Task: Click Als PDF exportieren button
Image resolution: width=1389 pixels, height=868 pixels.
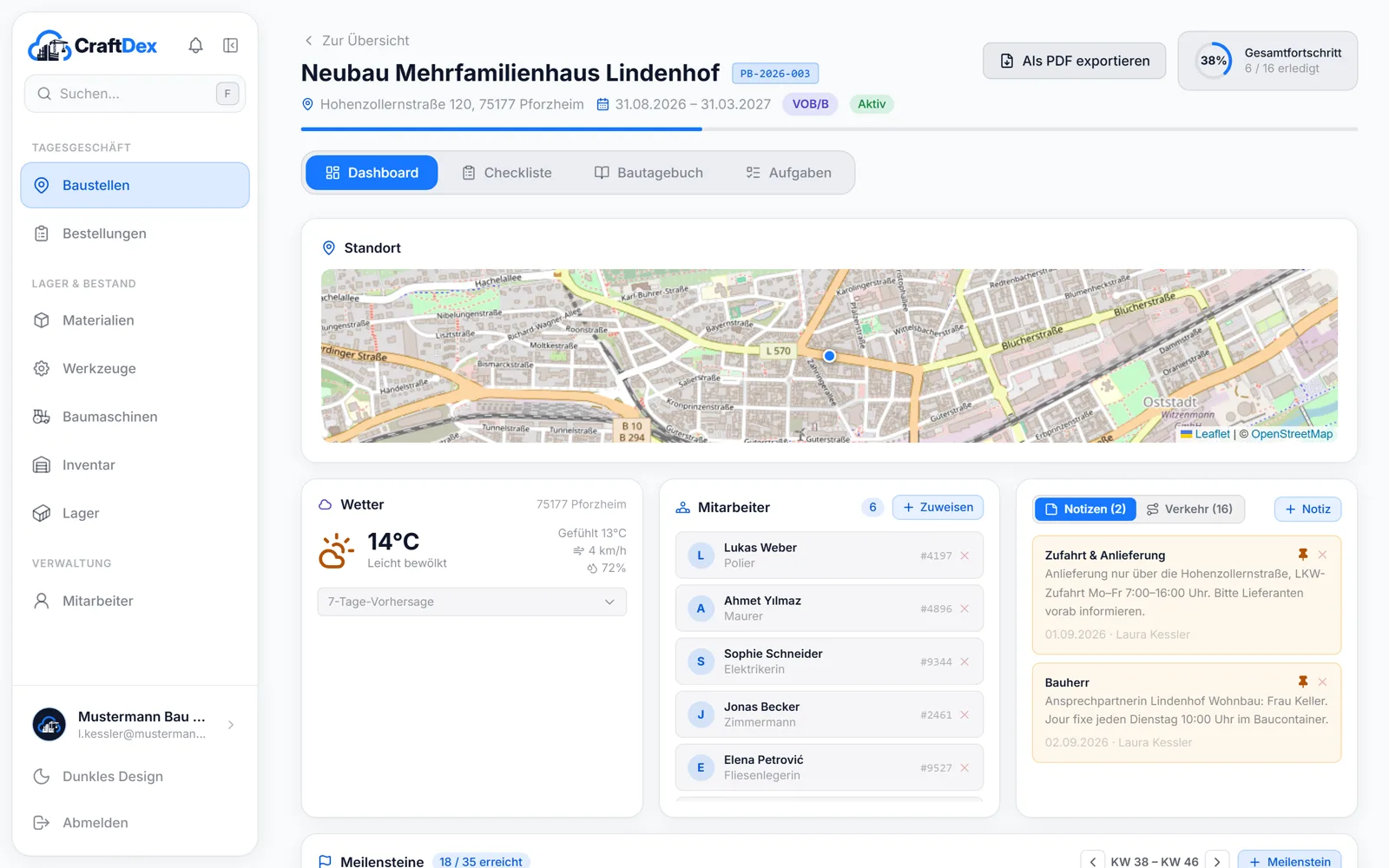Action: [x=1075, y=61]
